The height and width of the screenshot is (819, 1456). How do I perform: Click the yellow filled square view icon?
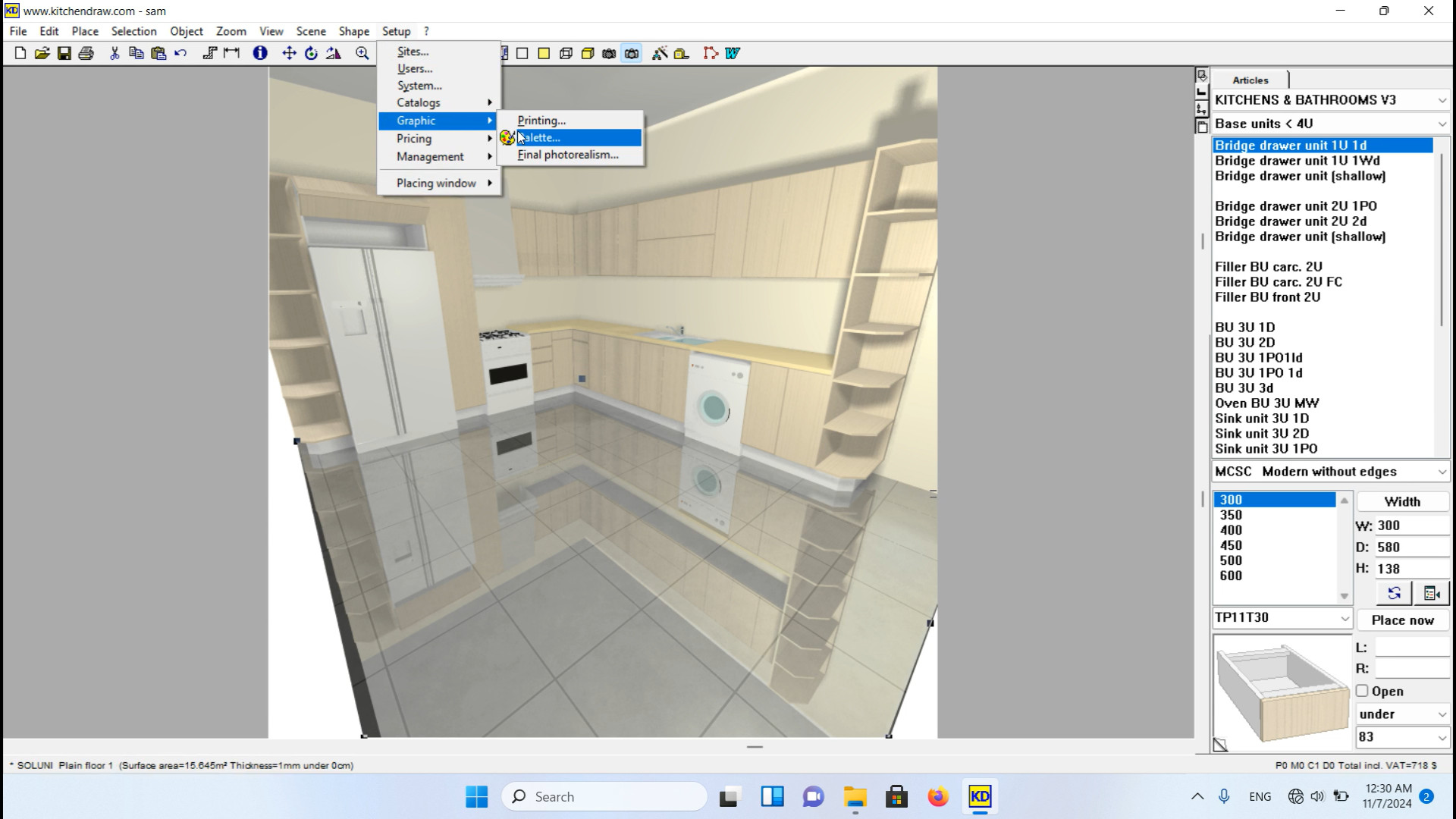point(544,53)
